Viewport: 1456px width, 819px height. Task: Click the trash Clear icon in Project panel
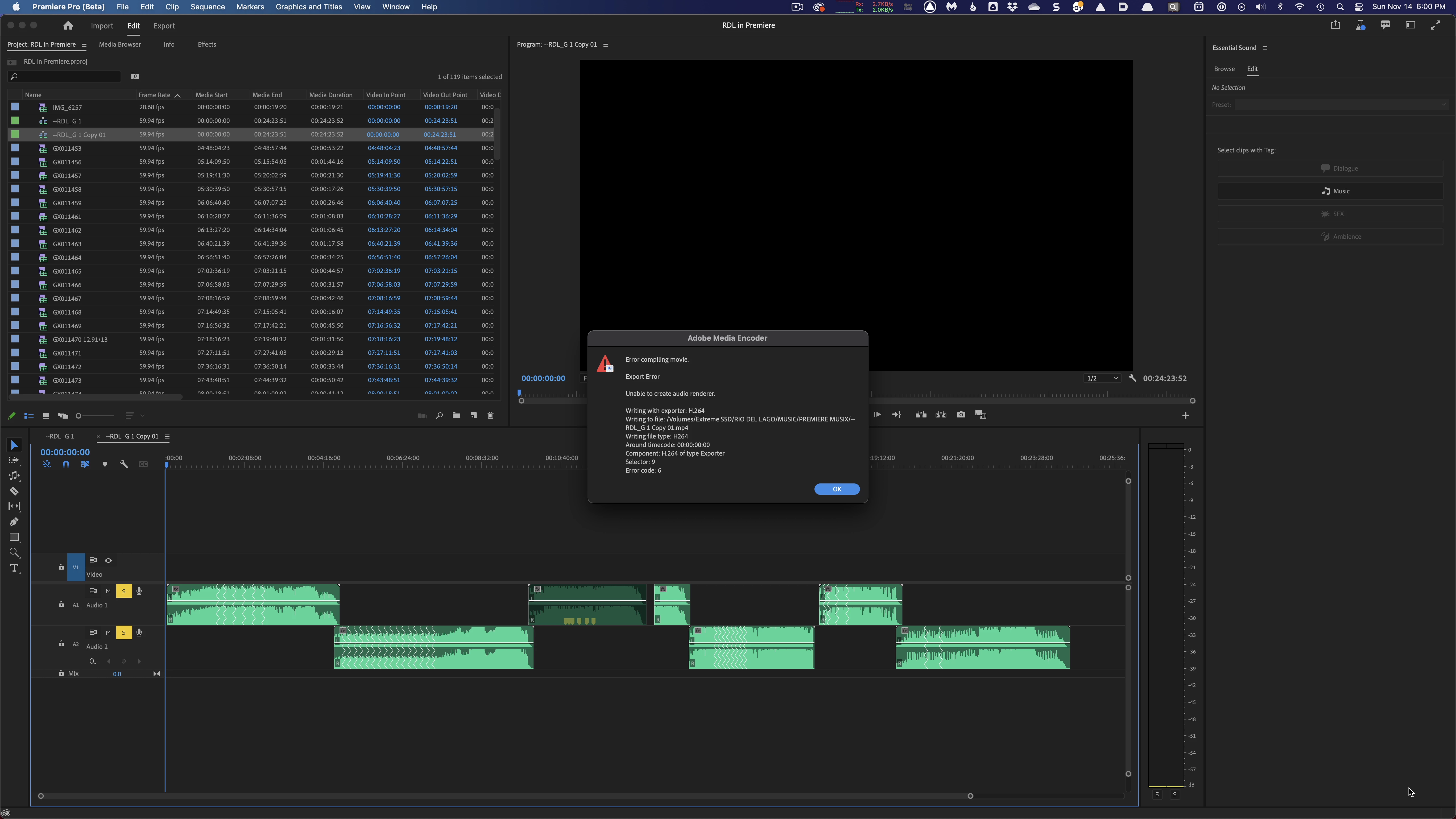click(x=491, y=415)
